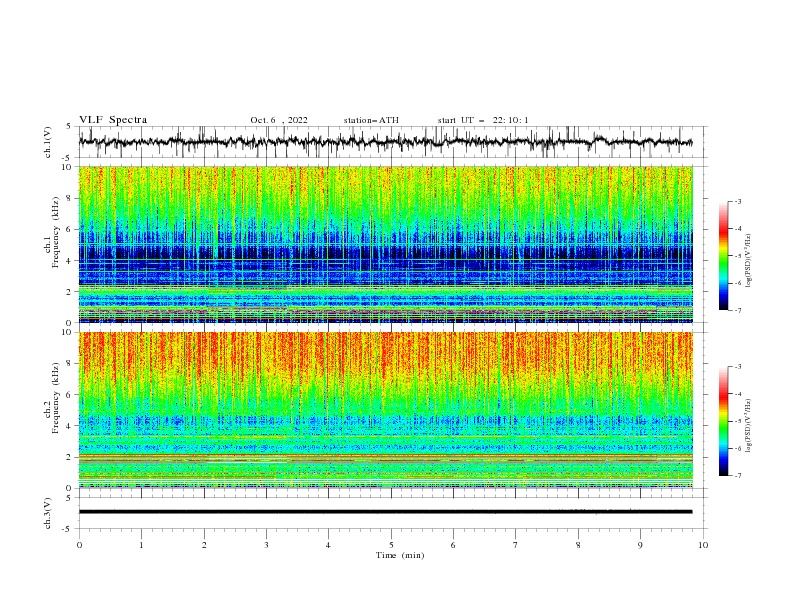Click the "ch.1(V)" waveform axis label

coord(48,142)
